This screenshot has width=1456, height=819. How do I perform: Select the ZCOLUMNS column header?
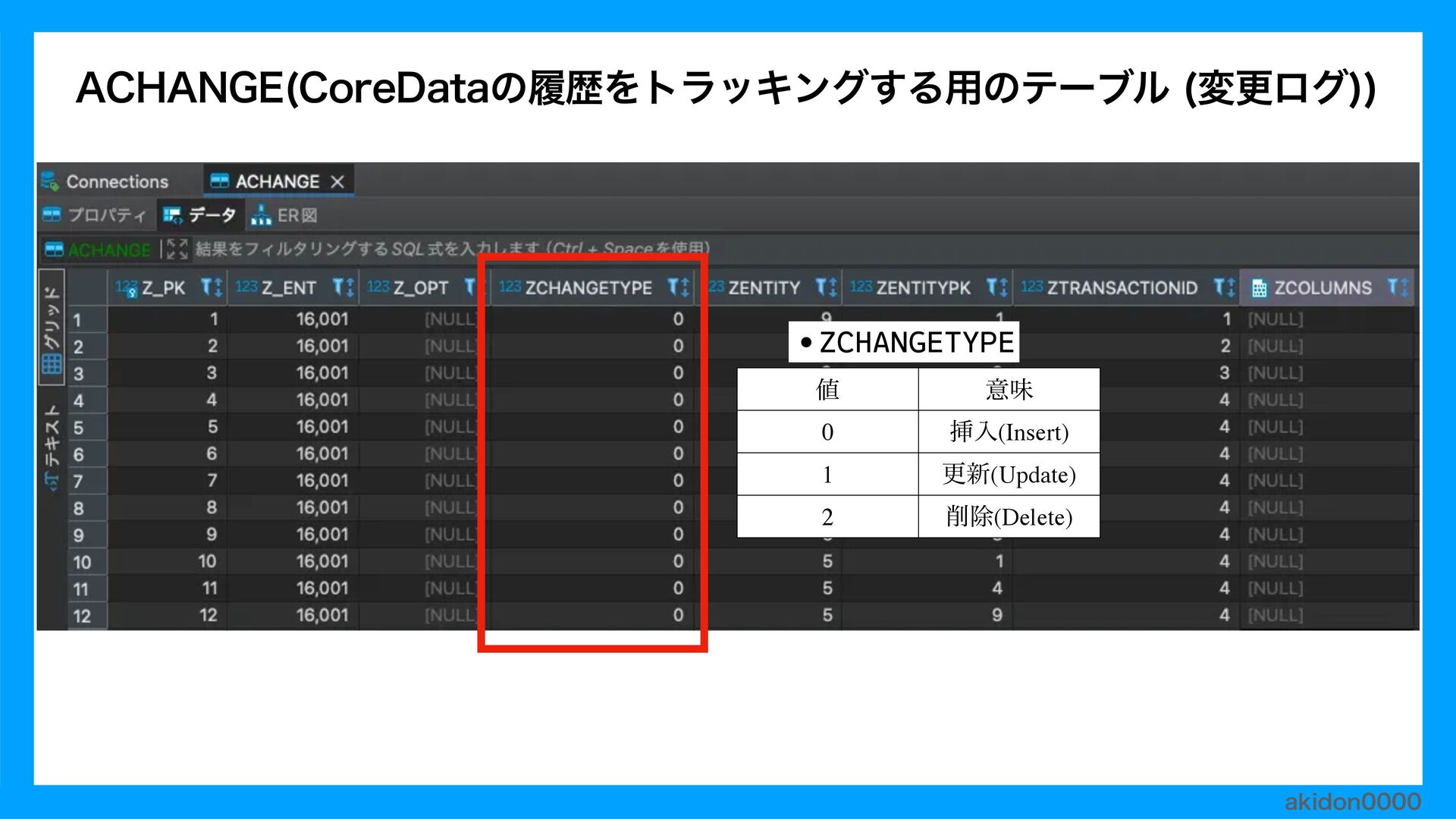(1322, 288)
